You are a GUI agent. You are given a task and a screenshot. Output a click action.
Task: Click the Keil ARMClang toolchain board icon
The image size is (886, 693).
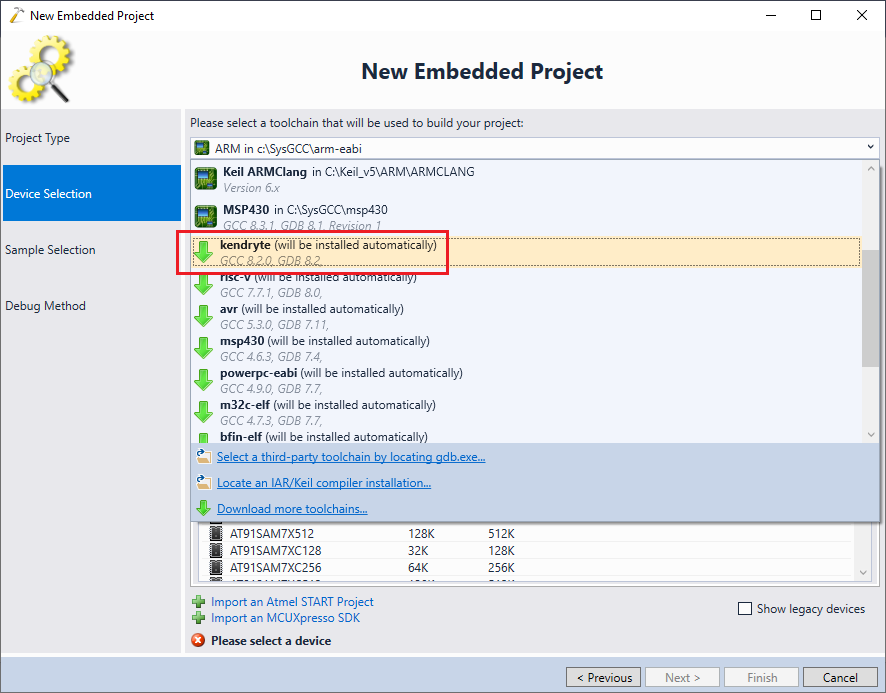206,179
